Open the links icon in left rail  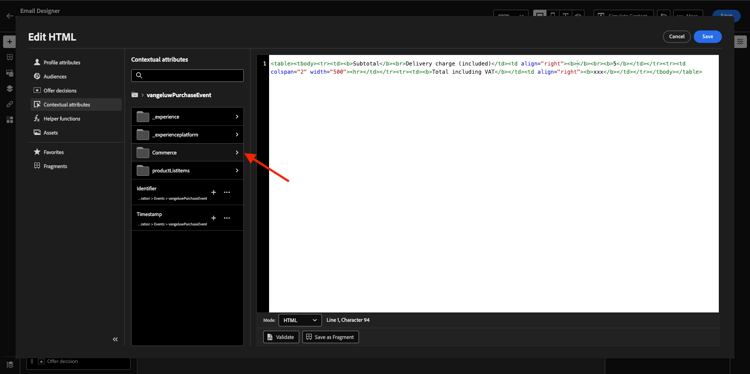click(x=10, y=104)
